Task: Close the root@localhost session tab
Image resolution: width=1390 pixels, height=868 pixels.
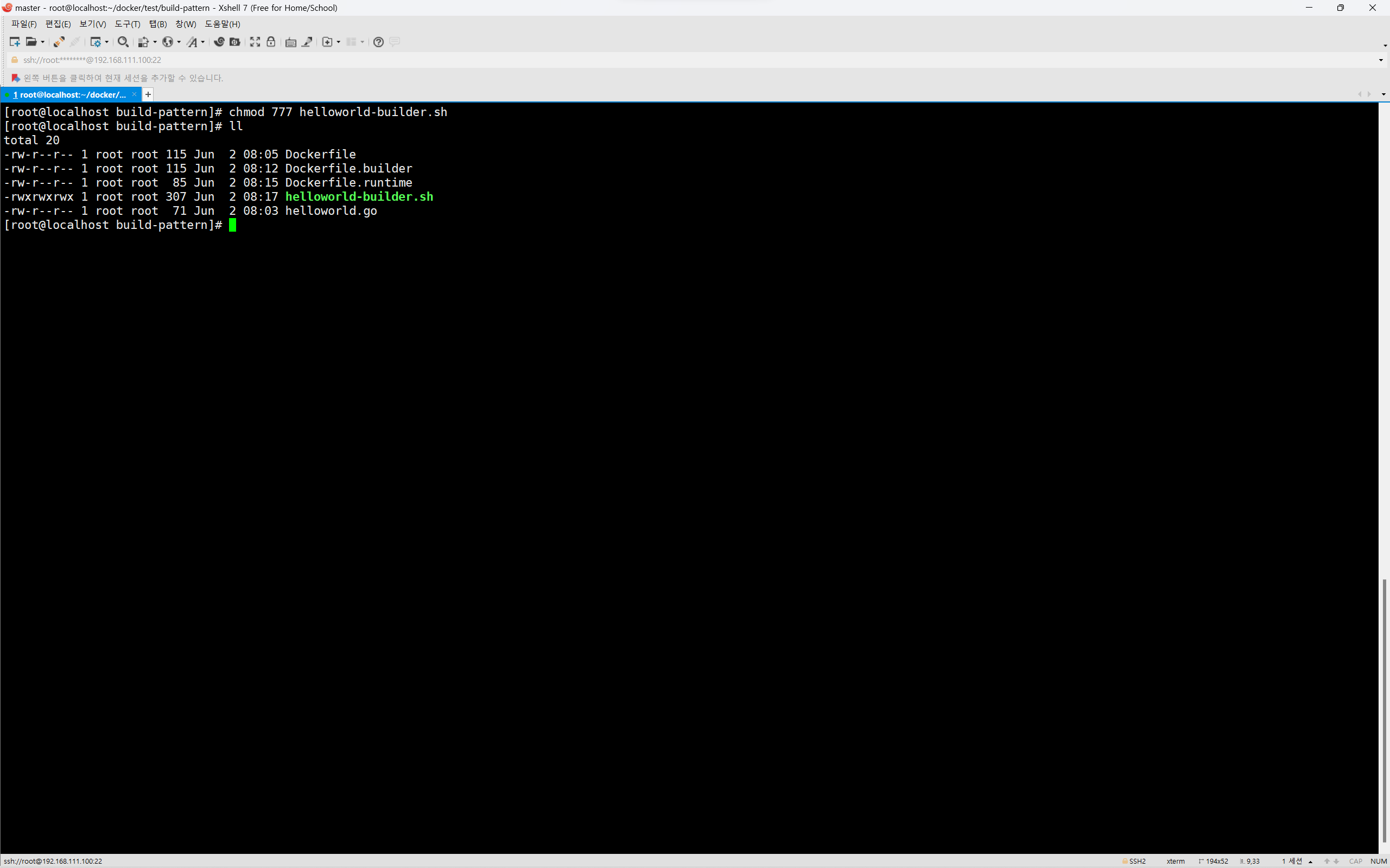Action: click(x=135, y=95)
